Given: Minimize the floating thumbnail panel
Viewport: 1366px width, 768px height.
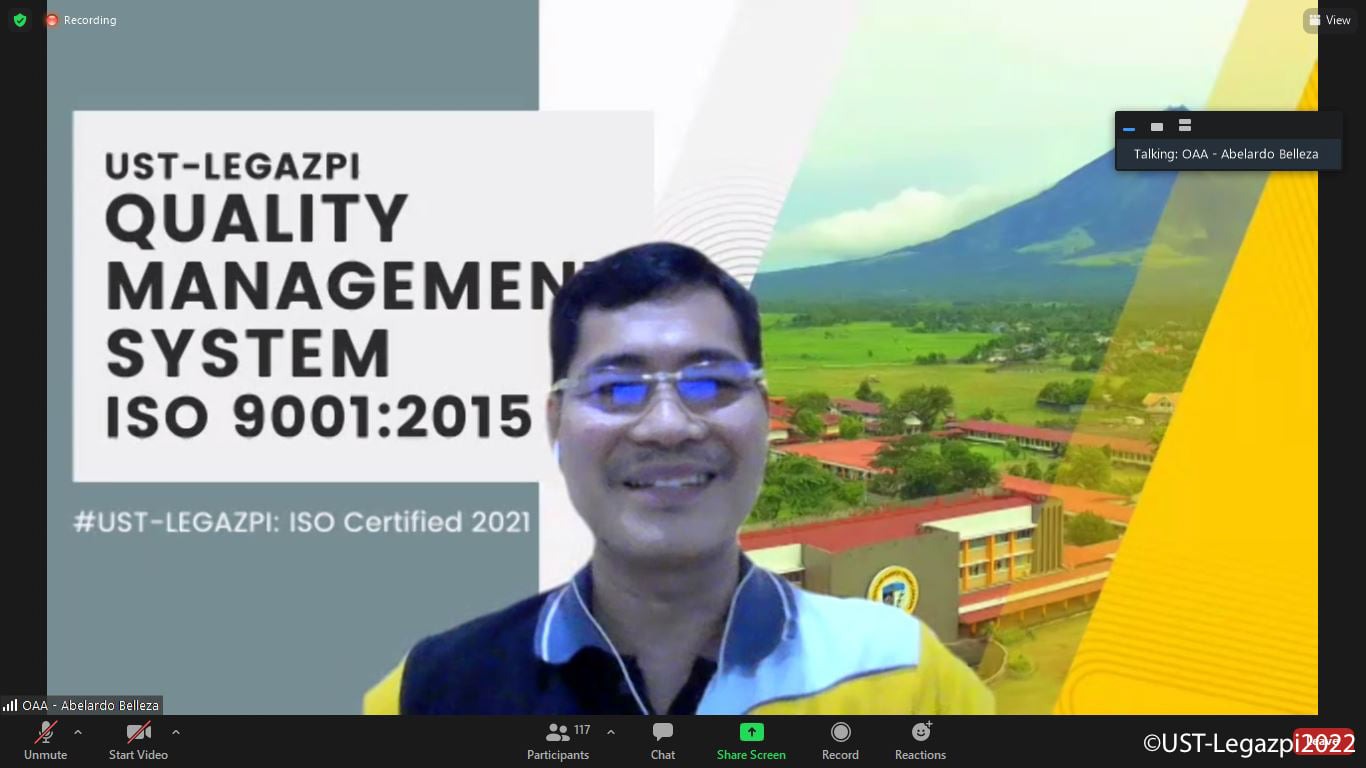Looking at the screenshot, I should [1129, 127].
